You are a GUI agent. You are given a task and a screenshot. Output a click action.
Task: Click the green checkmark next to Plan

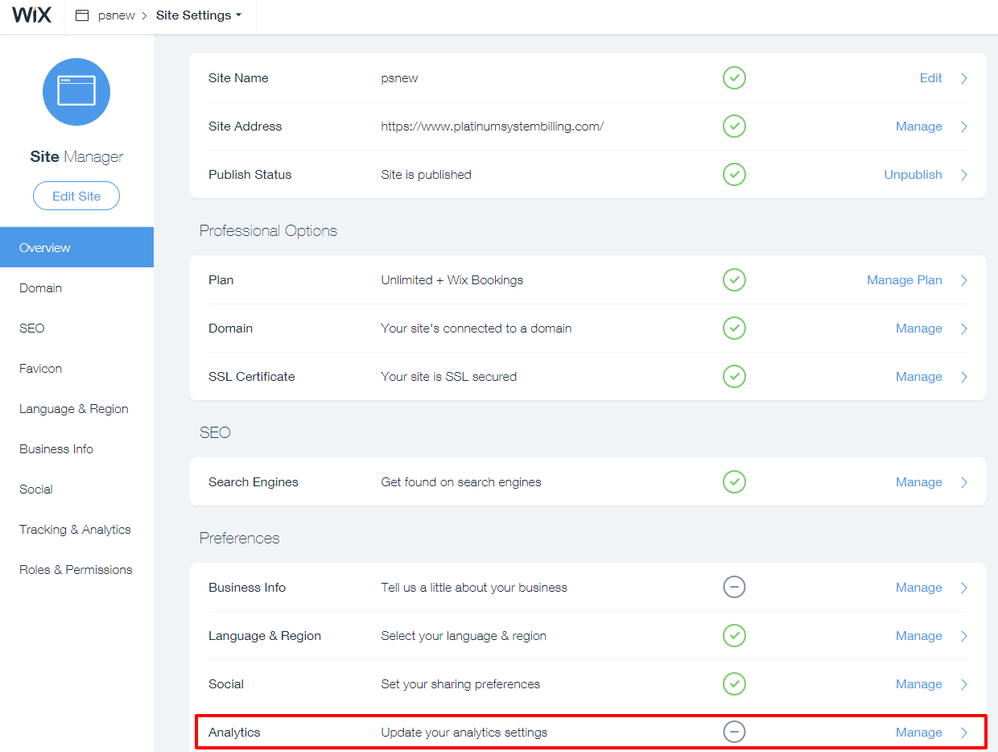coord(734,280)
